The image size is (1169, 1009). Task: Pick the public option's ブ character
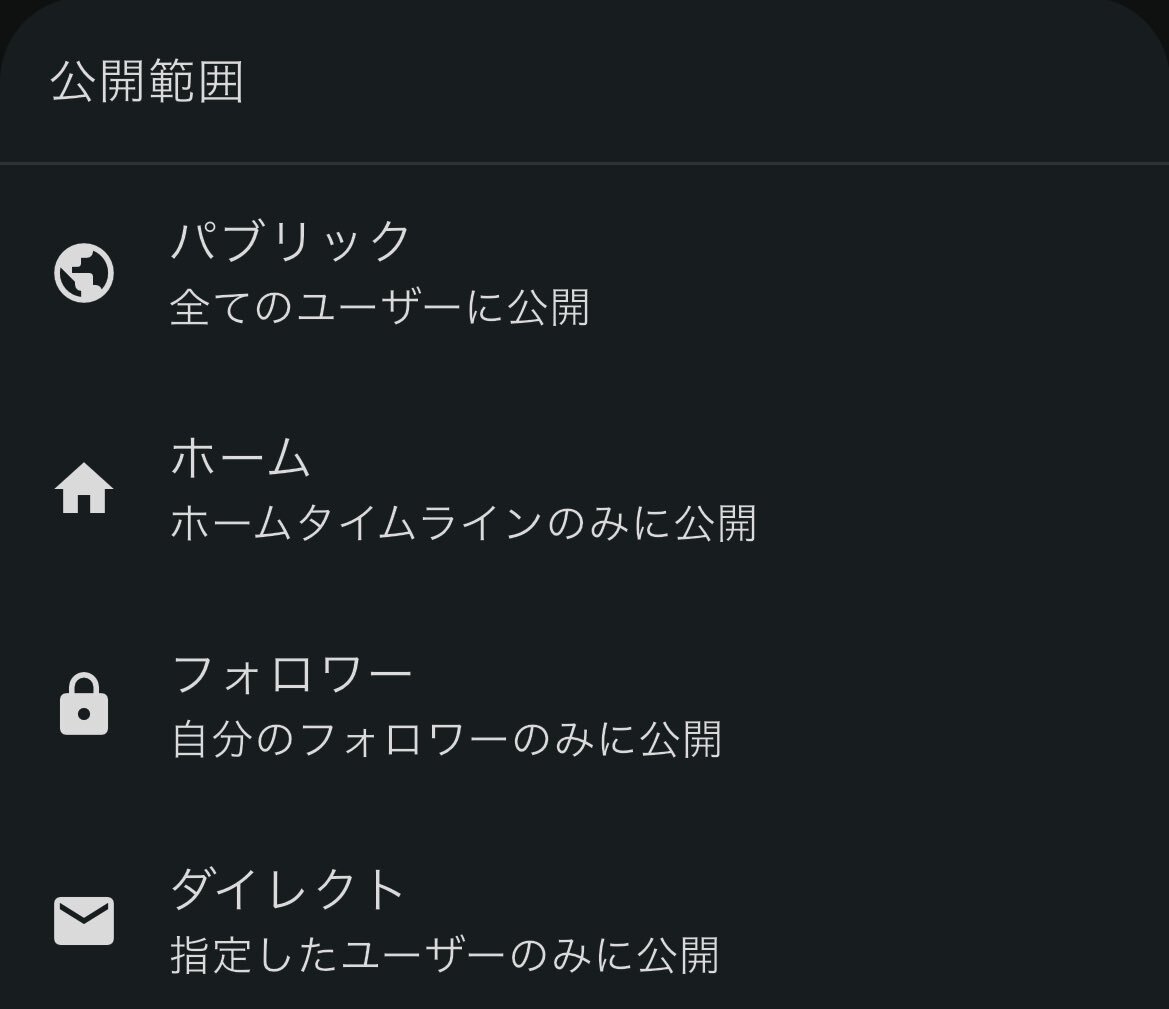point(243,240)
